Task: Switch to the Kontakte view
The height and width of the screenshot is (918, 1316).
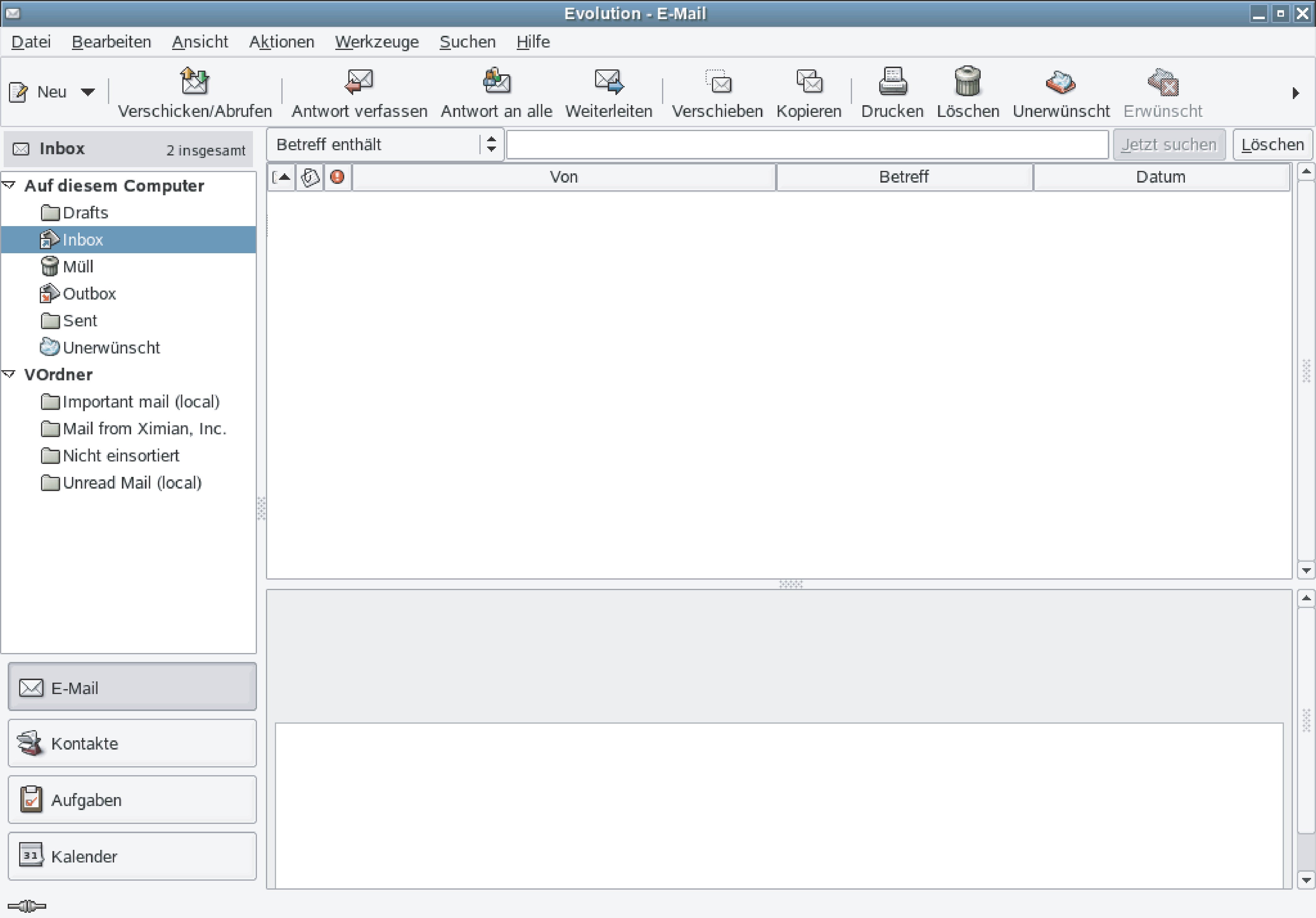Action: [x=132, y=743]
